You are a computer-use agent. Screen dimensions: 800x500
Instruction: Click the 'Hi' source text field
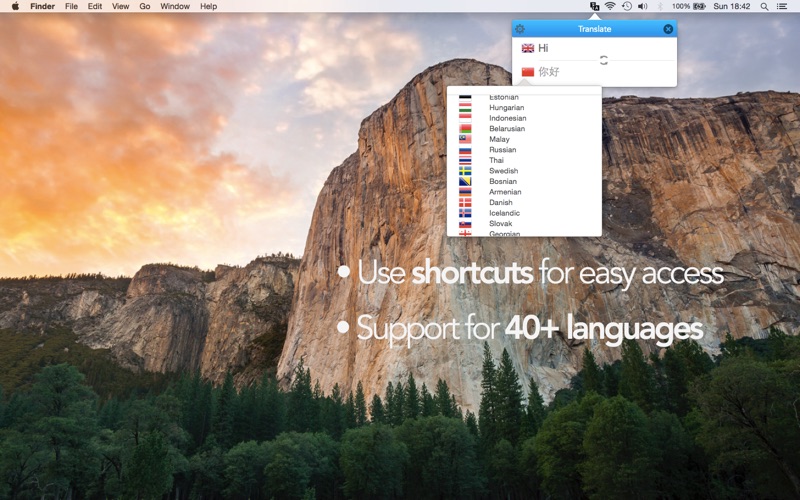pos(543,48)
